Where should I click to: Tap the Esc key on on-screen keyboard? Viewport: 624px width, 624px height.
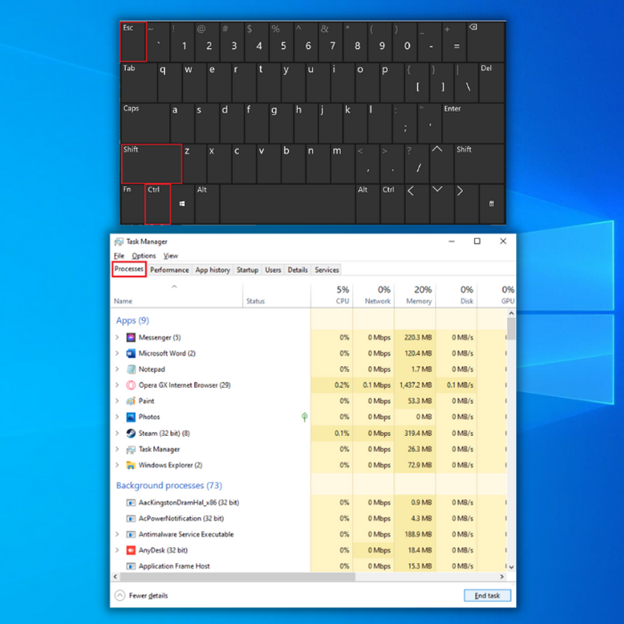pyautogui.click(x=133, y=42)
